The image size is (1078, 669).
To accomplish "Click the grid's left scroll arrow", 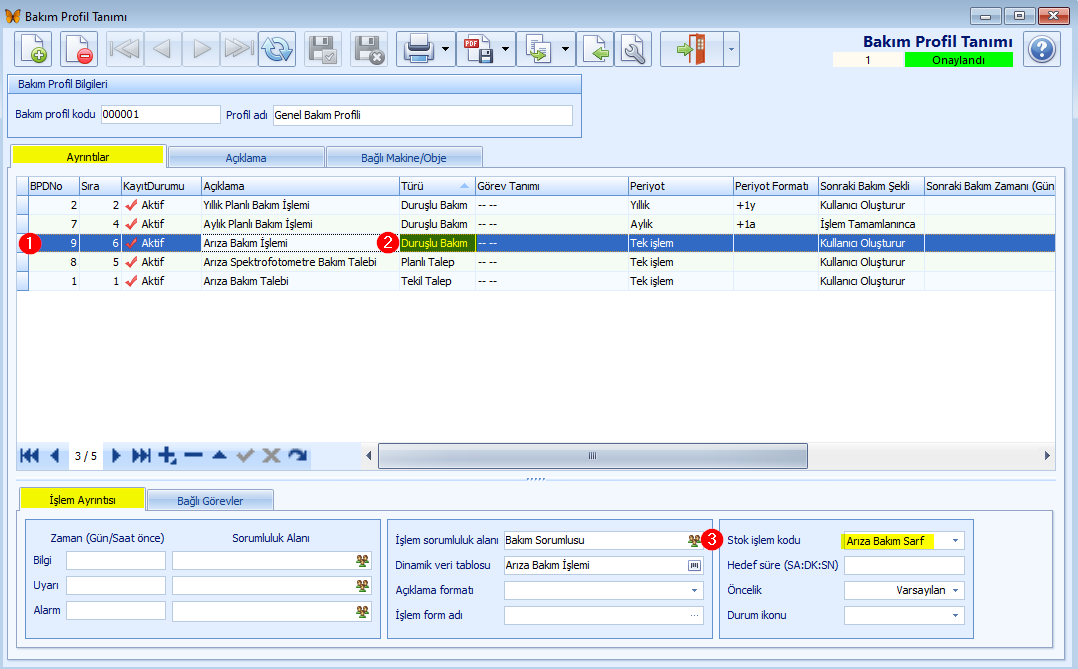I will (x=368, y=455).
